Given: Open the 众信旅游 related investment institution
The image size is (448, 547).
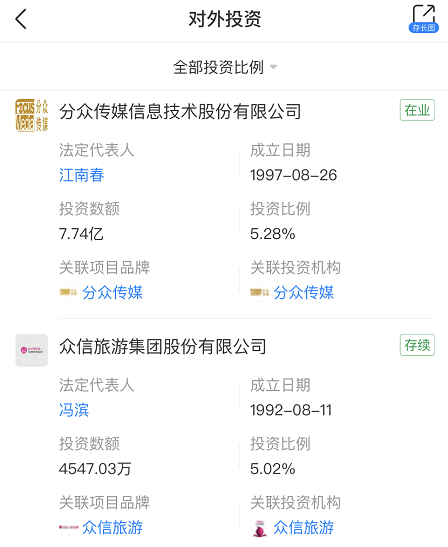Looking at the screenshot, I should pos(303,527).
